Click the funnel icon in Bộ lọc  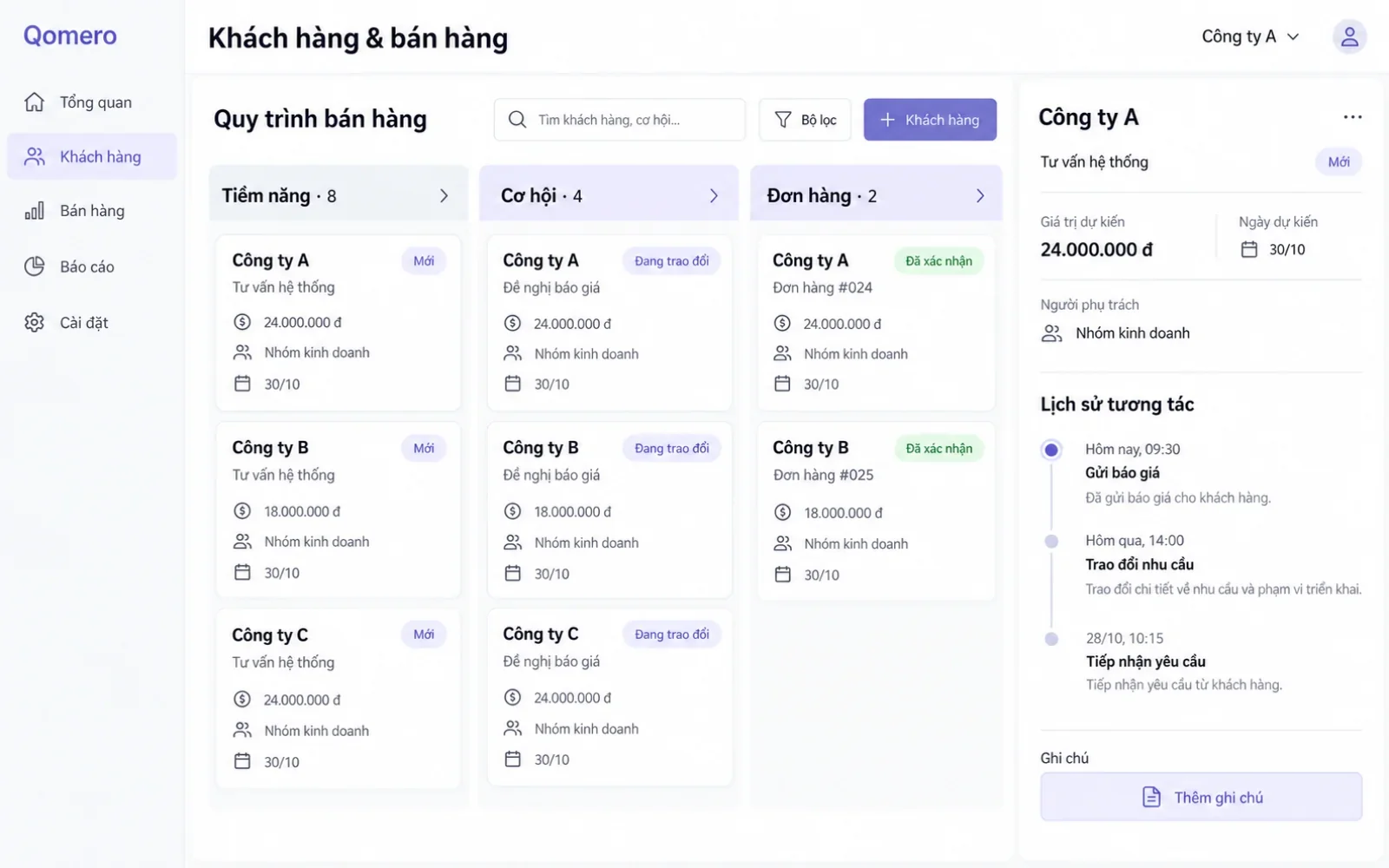[783, 120]
